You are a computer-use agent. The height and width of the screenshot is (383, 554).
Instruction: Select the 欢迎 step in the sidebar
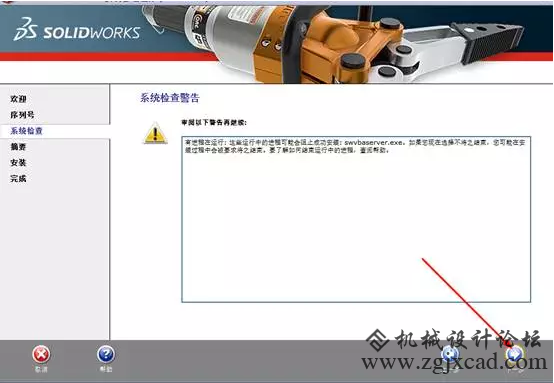(18, 99)
